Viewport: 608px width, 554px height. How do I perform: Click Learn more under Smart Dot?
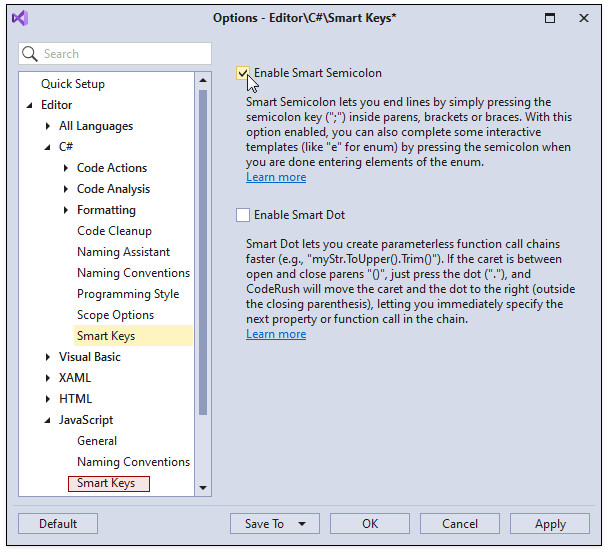pyautogui.click(x=276, y=334)
